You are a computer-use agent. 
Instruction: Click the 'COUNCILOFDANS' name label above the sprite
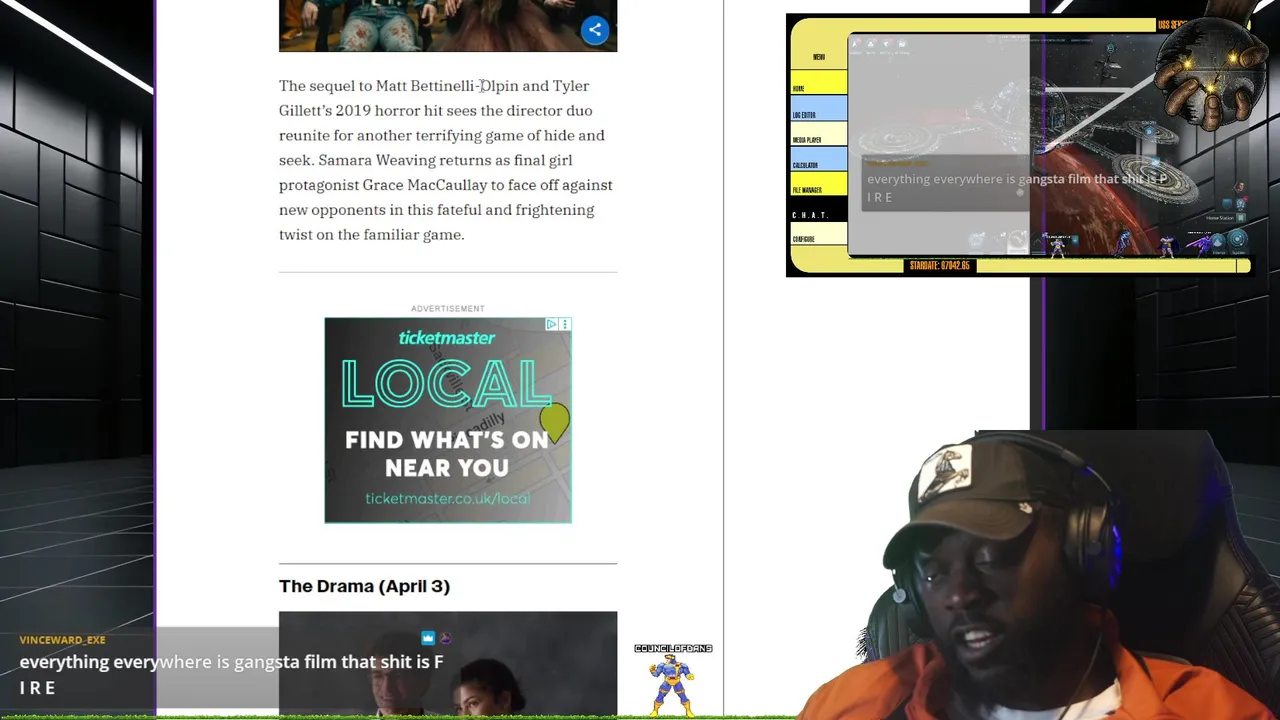673,649
